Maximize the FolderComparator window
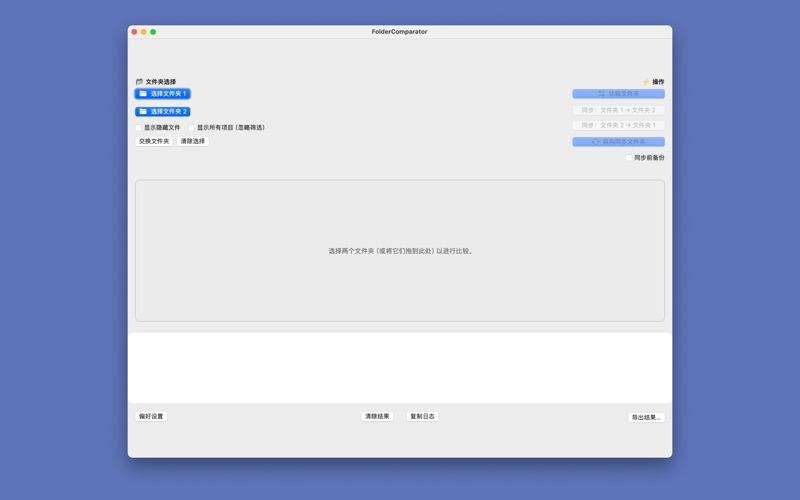 [153, 32]
